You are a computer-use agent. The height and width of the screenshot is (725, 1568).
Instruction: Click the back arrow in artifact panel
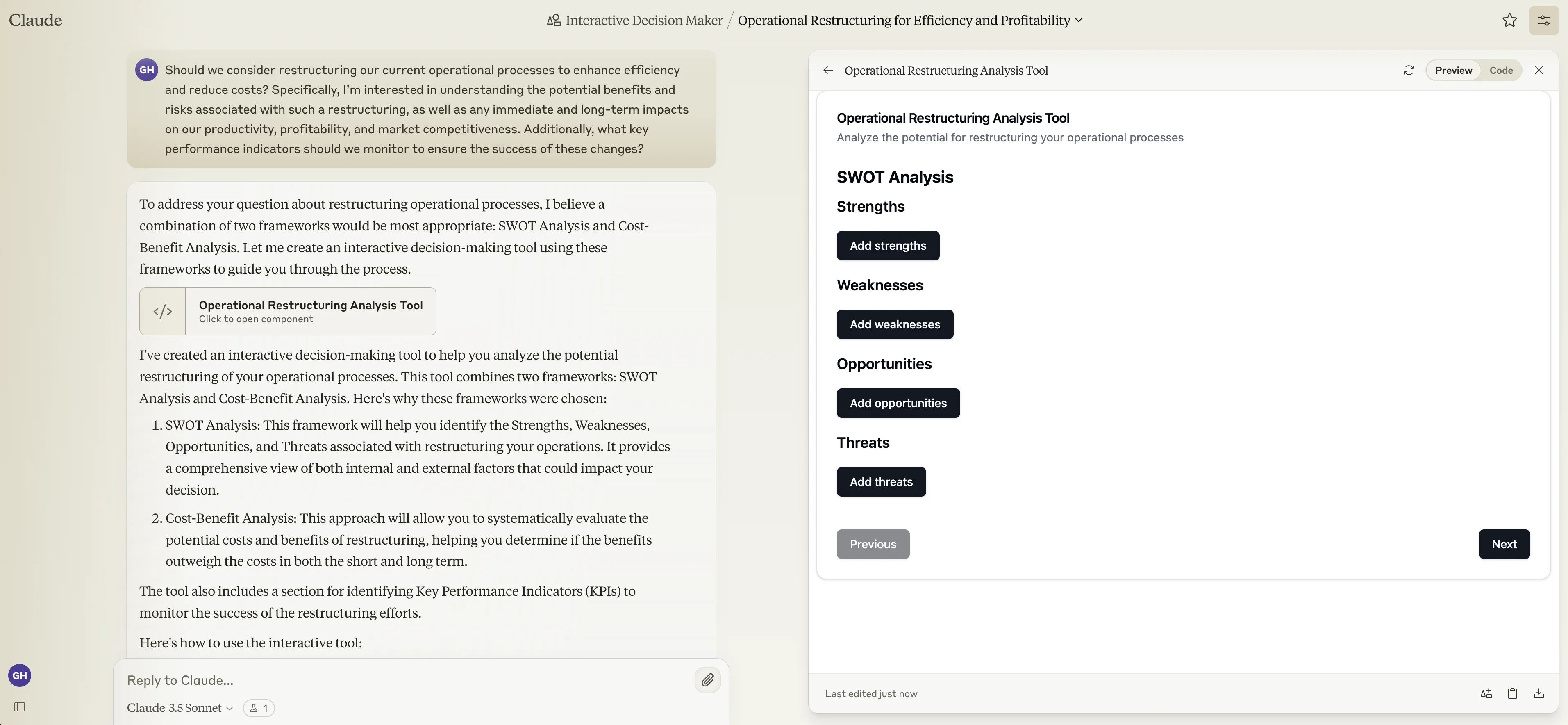point(828,70)
